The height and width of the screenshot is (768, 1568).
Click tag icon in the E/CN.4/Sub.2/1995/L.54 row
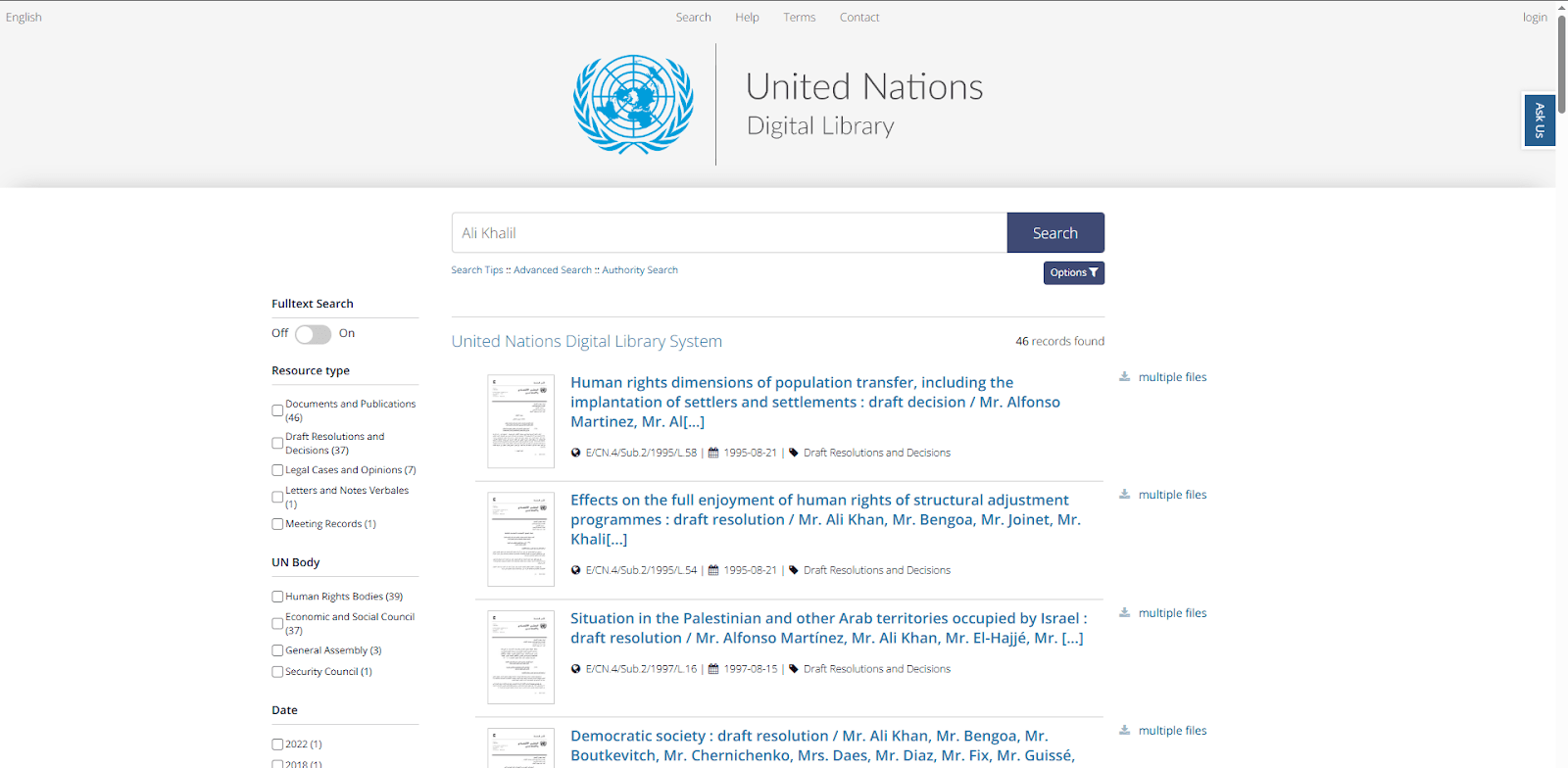794,570
